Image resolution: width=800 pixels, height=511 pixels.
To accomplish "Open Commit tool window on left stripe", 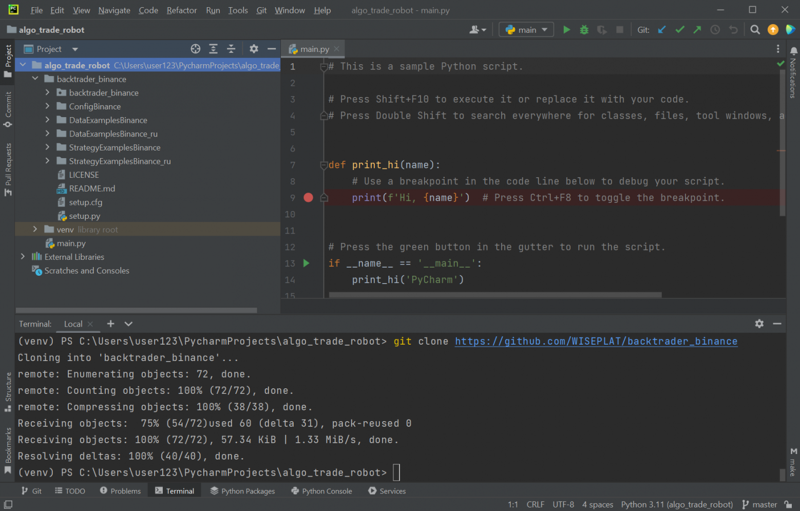I will point(8,110).
